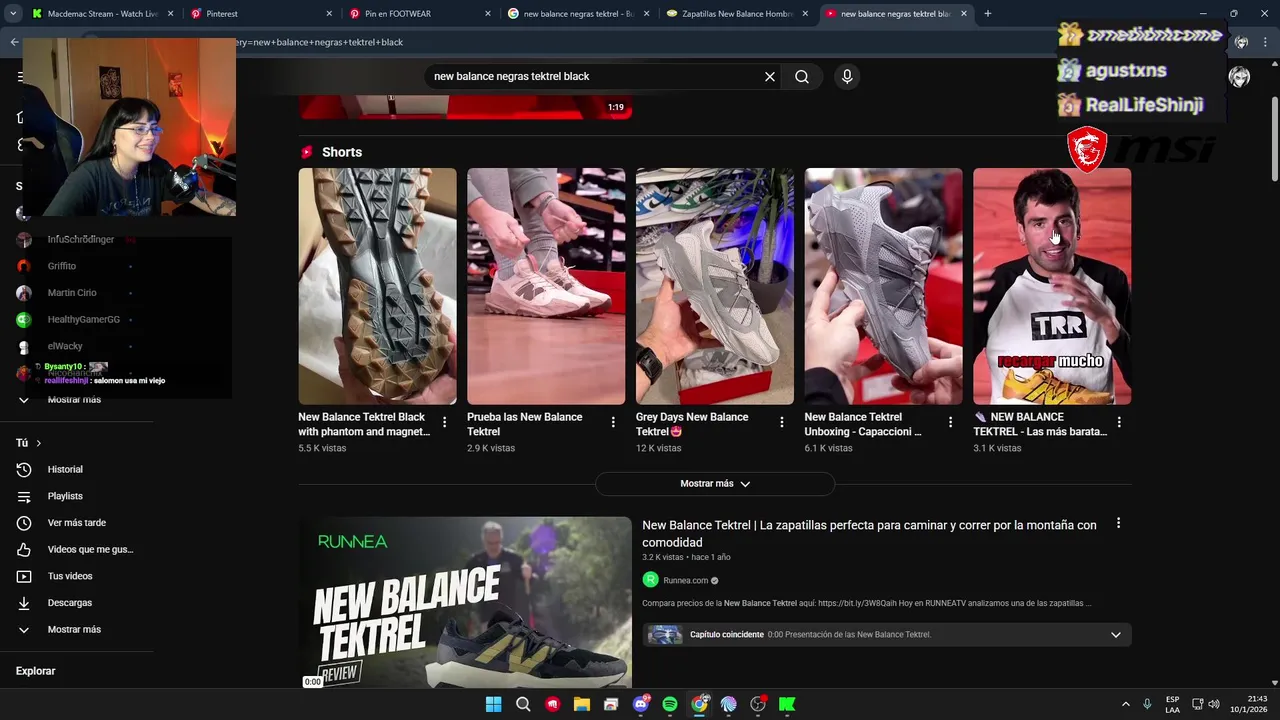This screenshot has height=720, width=1280.
Task: Play TRR Las más barata short
Action: click(1052, 286)
